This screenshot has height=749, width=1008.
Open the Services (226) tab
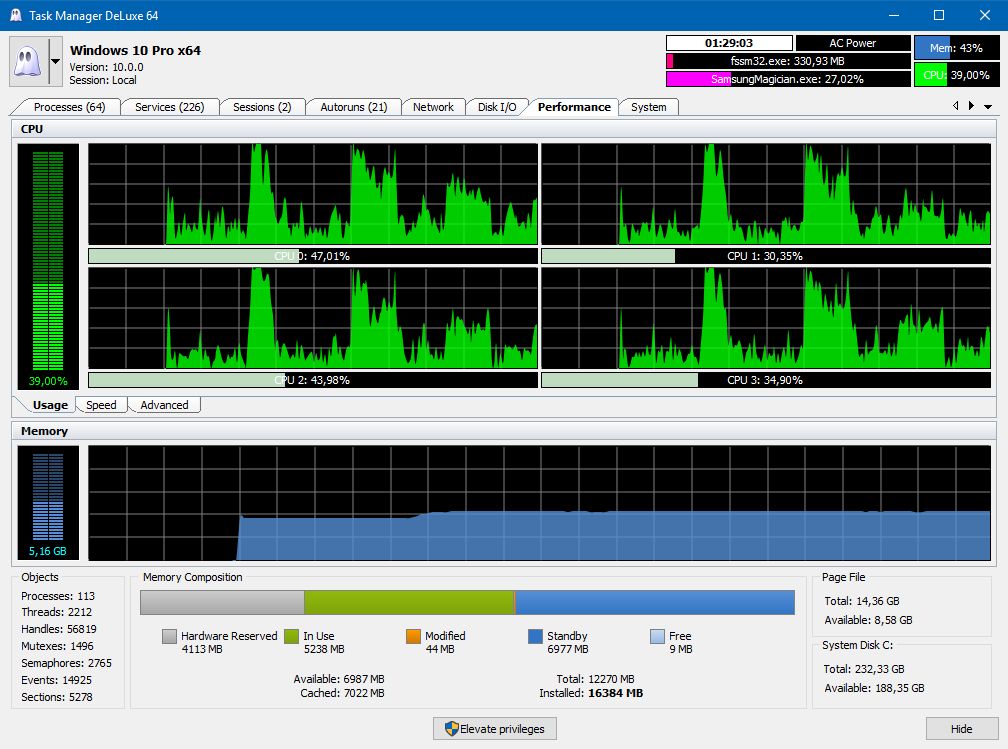click(169, 107)
